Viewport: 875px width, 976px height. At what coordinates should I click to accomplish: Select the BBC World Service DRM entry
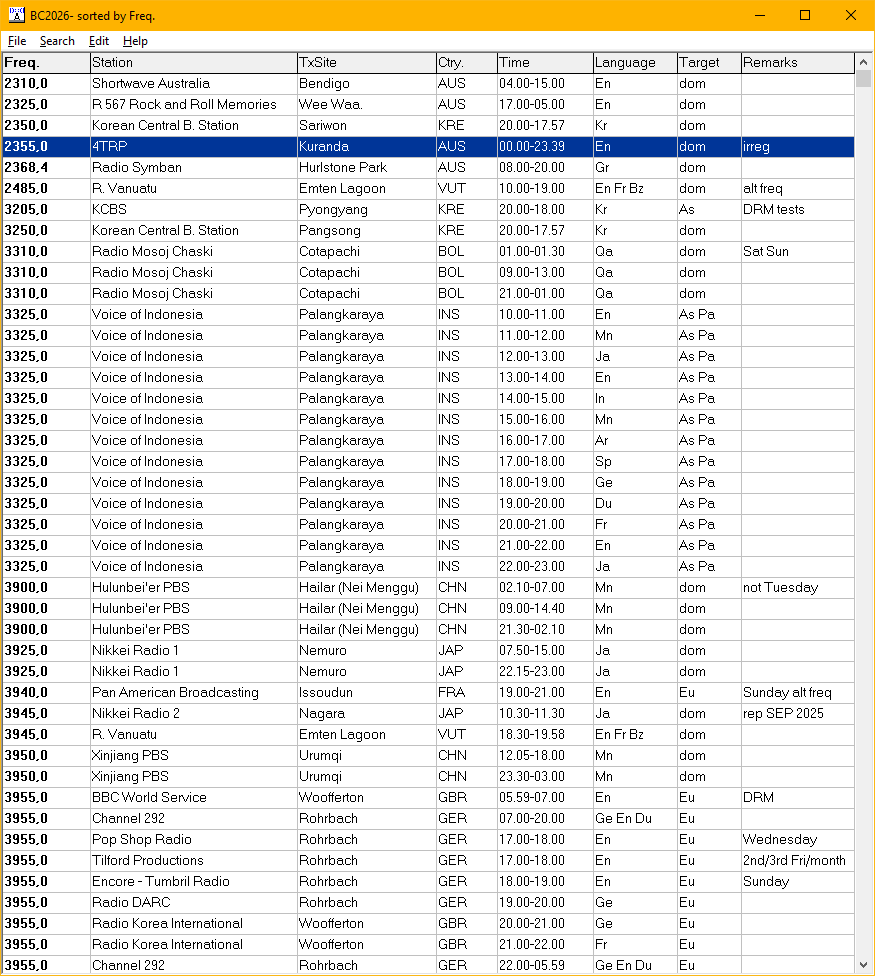point(300,797)
